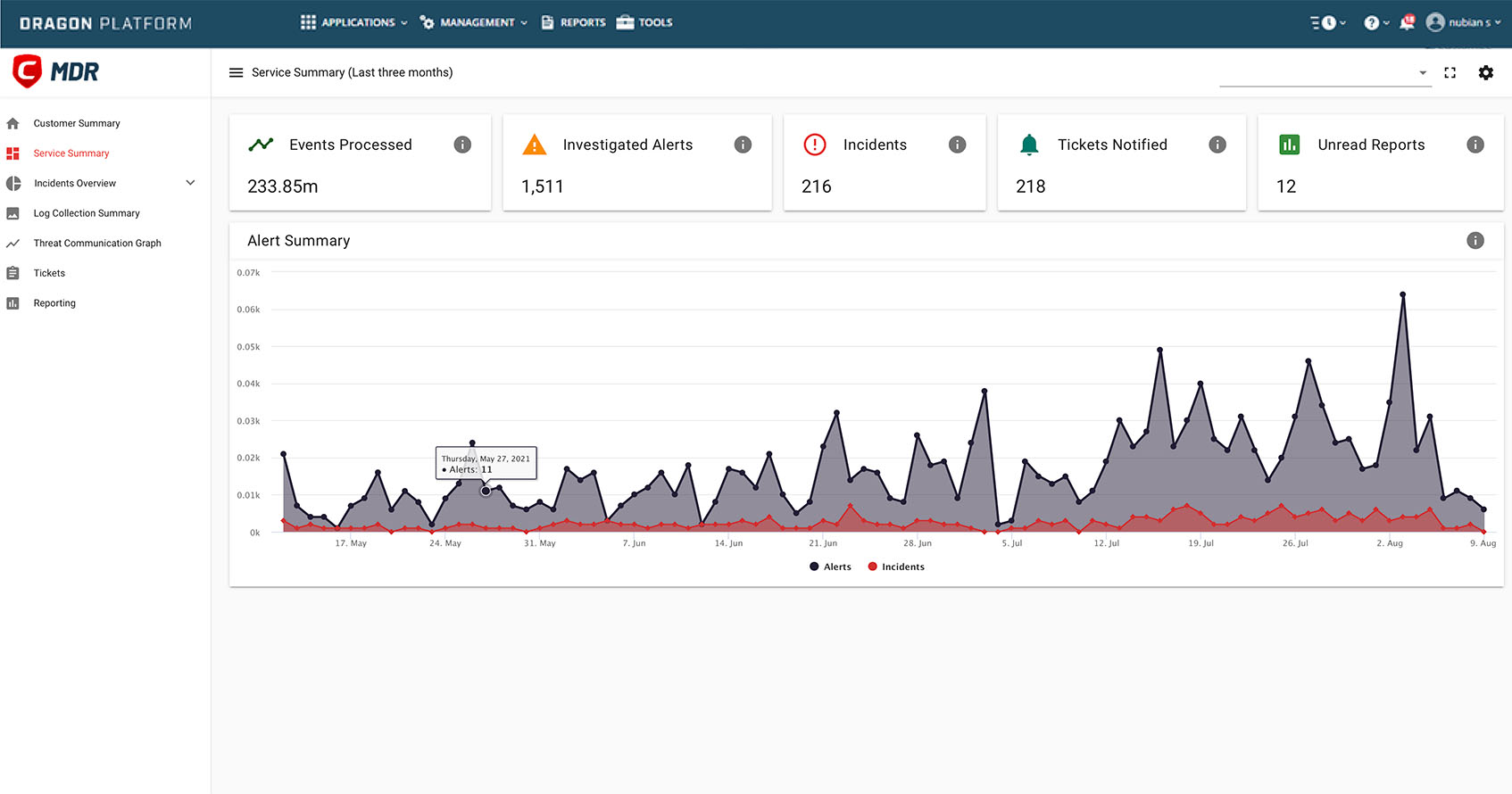Click the Incidents exclamation circle icon
The height and width of the screenshot is (794, 1512).
pos(814,145)
